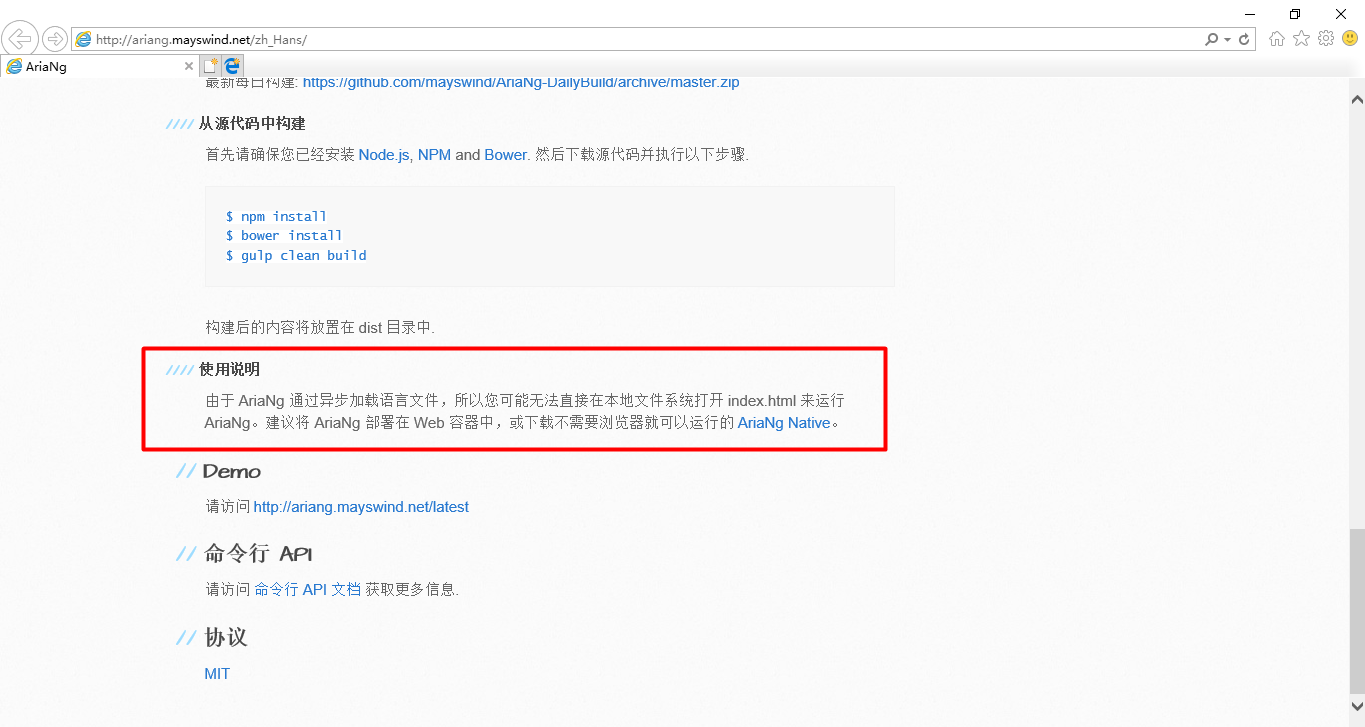Click text 构建后的内容将放置在 dist 目录中
Screen dimensions: 1365x727
(320, 327)
